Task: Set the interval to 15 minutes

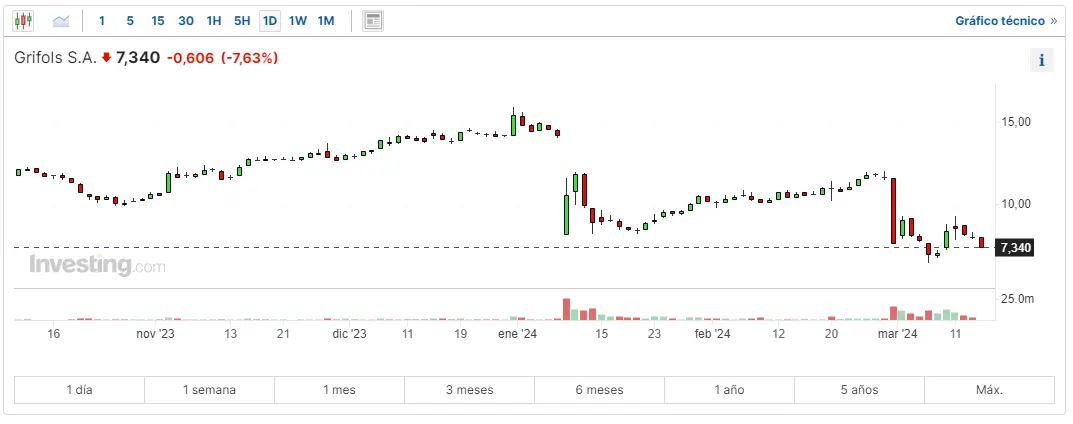Action: tap(158, 21)
